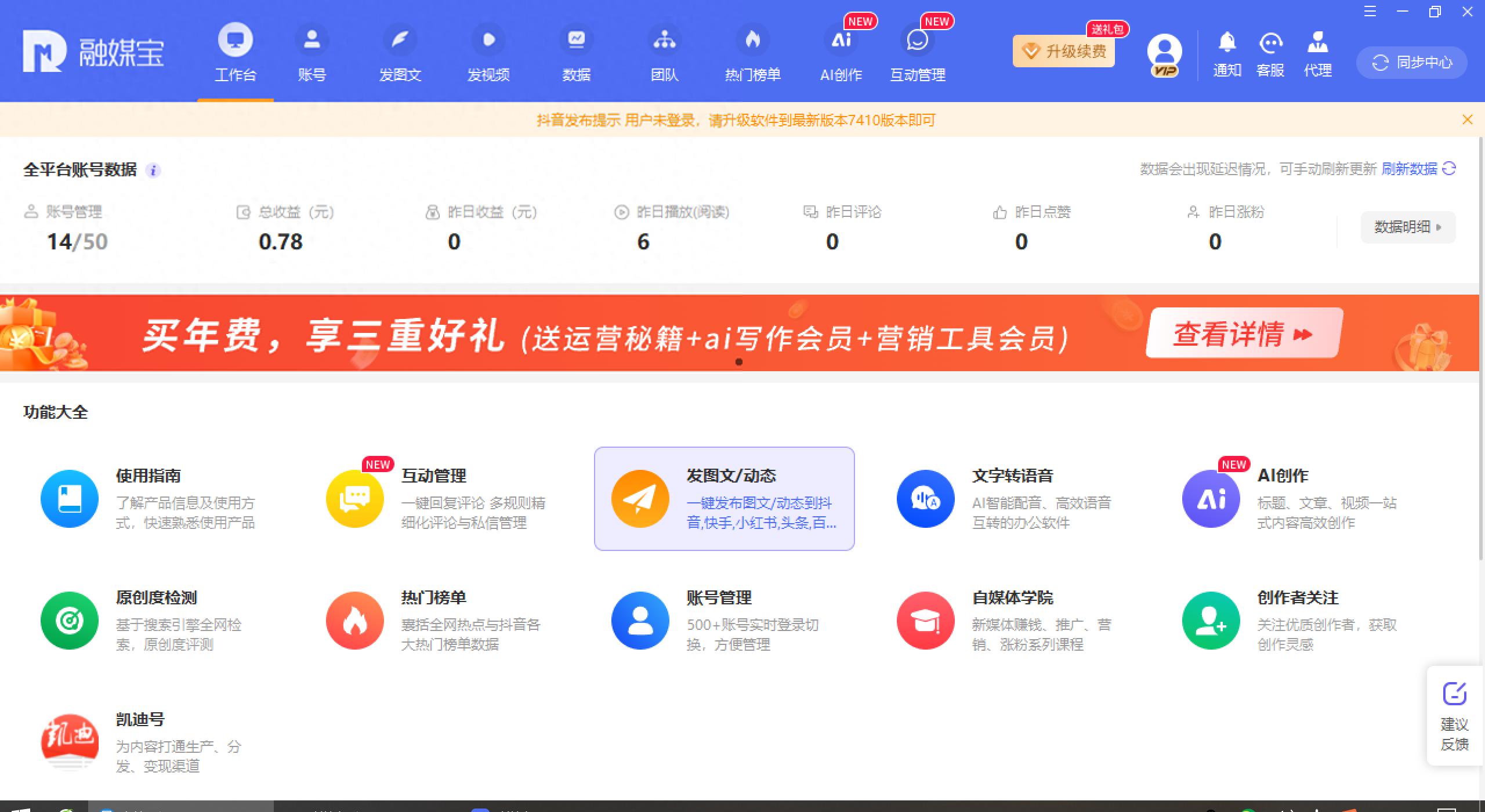
Task: Open the 自媒体学院 graduation cap icon
Action: tap(925, 620)
